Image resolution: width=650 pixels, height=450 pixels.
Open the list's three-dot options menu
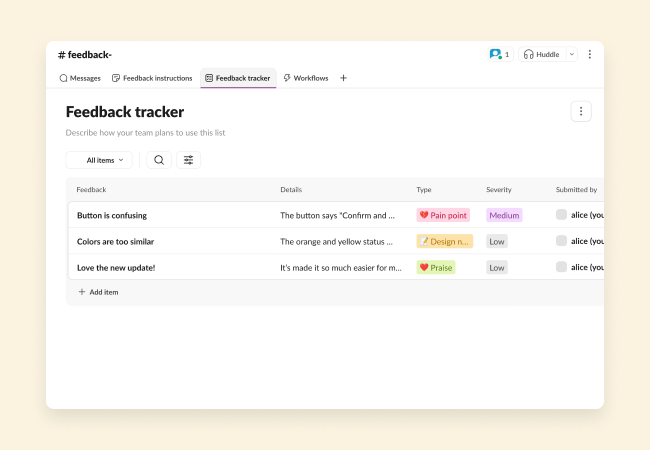pyautogui.click(x=581, y=112)
